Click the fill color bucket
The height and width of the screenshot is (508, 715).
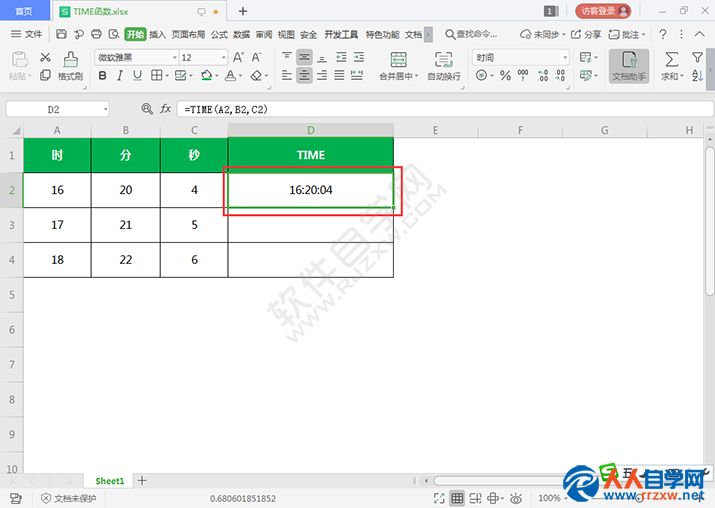click(207, 76)
